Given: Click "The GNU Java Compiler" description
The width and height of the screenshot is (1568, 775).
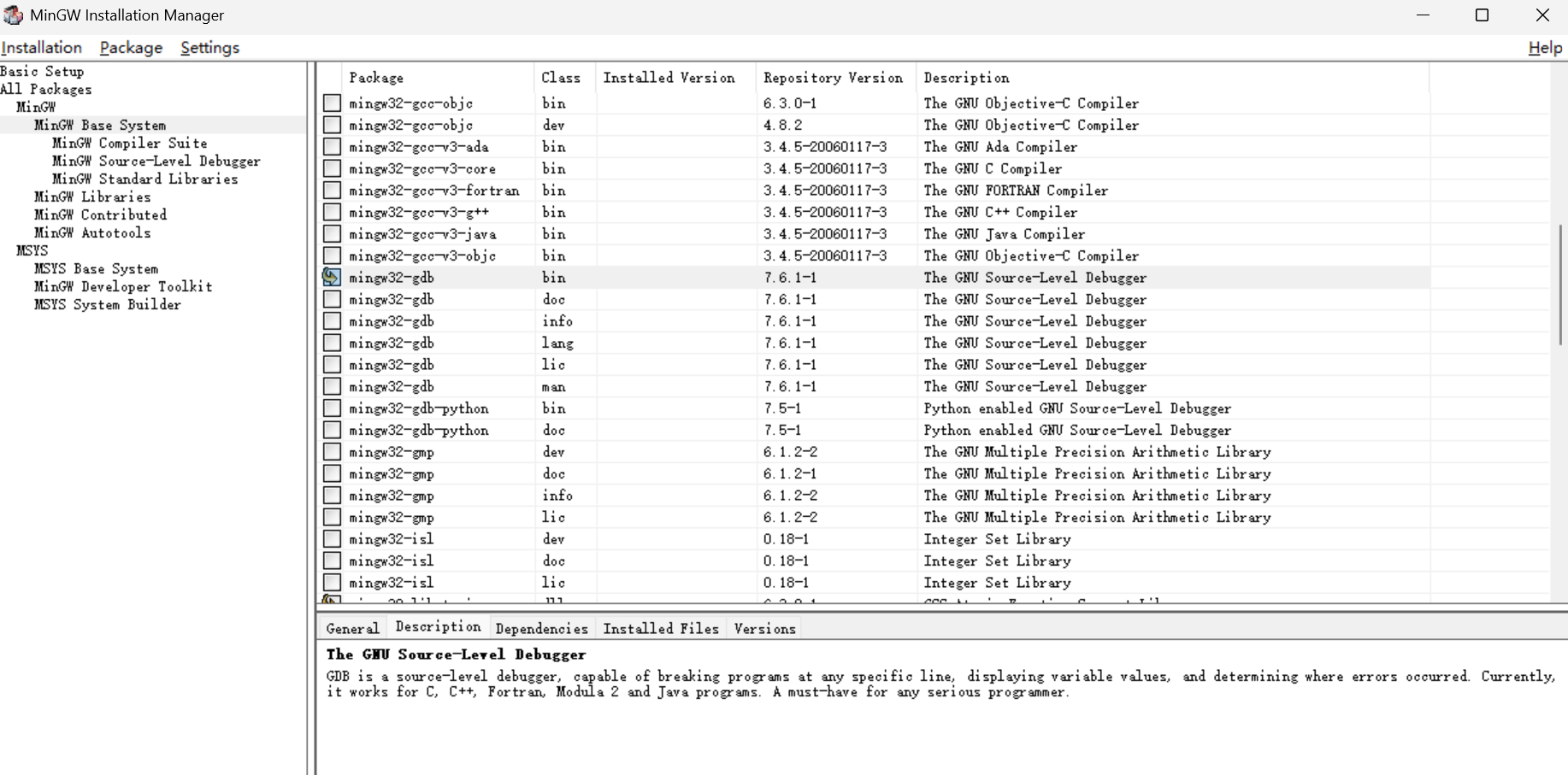Looking at the screenshot, I should coord(1005,233).
